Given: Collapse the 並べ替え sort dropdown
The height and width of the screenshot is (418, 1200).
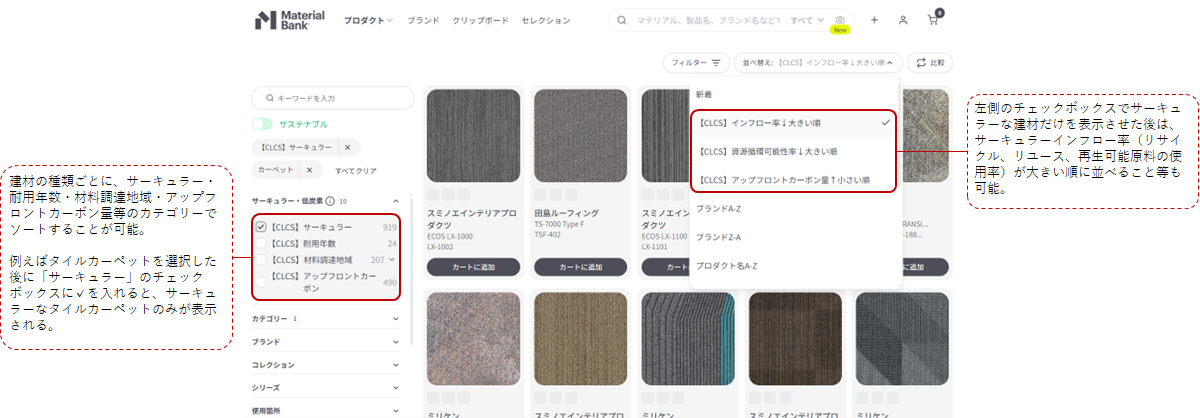Looking at the screenshot, I should coord(819,62).
